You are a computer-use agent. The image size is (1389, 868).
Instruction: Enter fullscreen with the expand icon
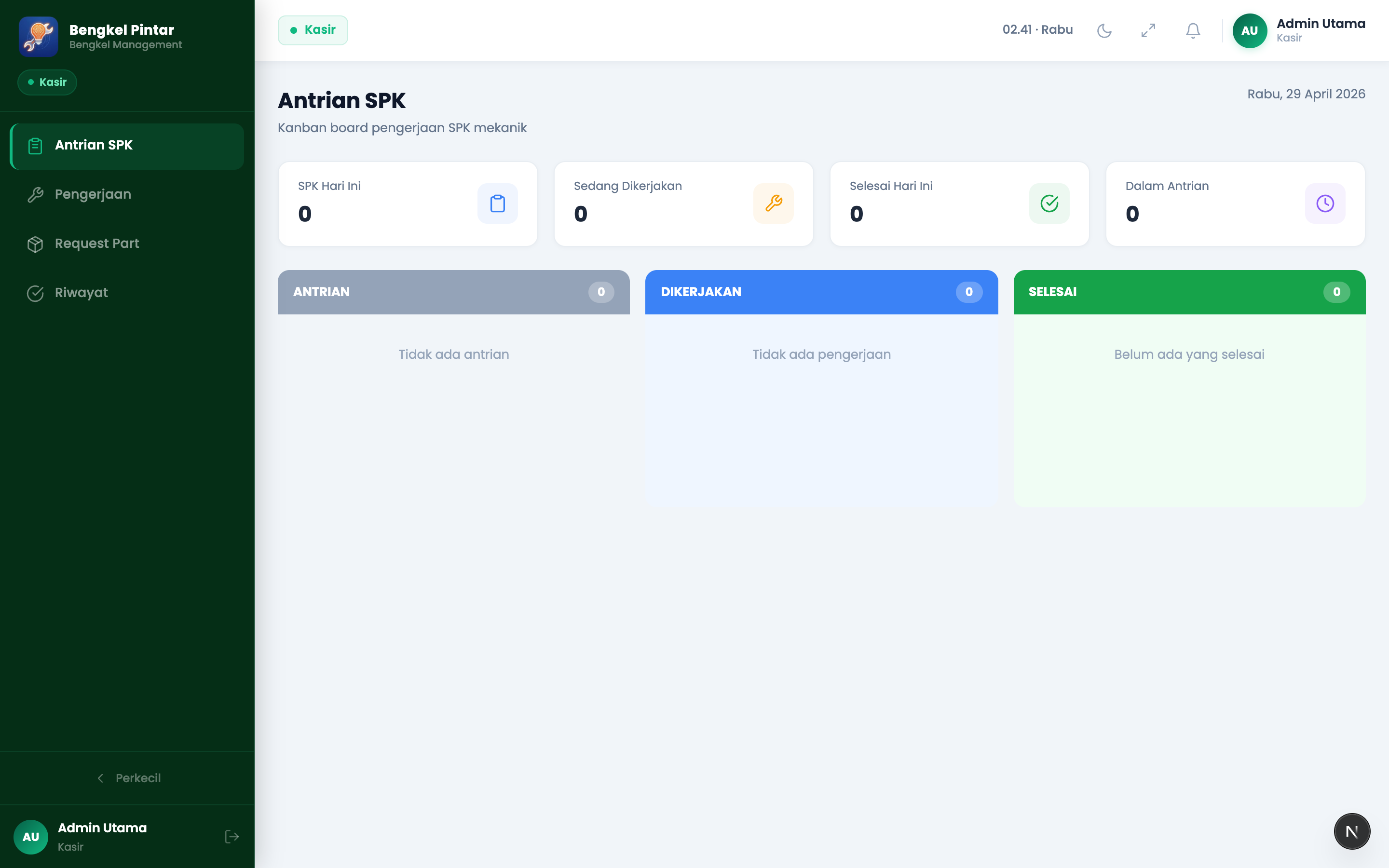tap(1148, 30)
